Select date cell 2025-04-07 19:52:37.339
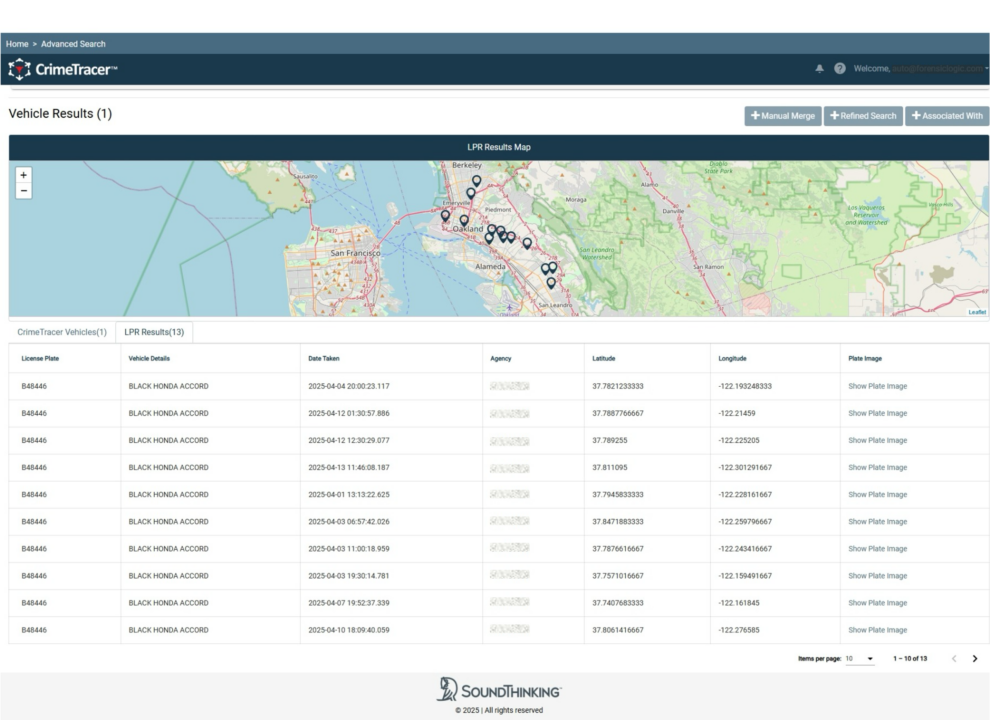Viewport: 990px width, 720px height. point(349,604)
